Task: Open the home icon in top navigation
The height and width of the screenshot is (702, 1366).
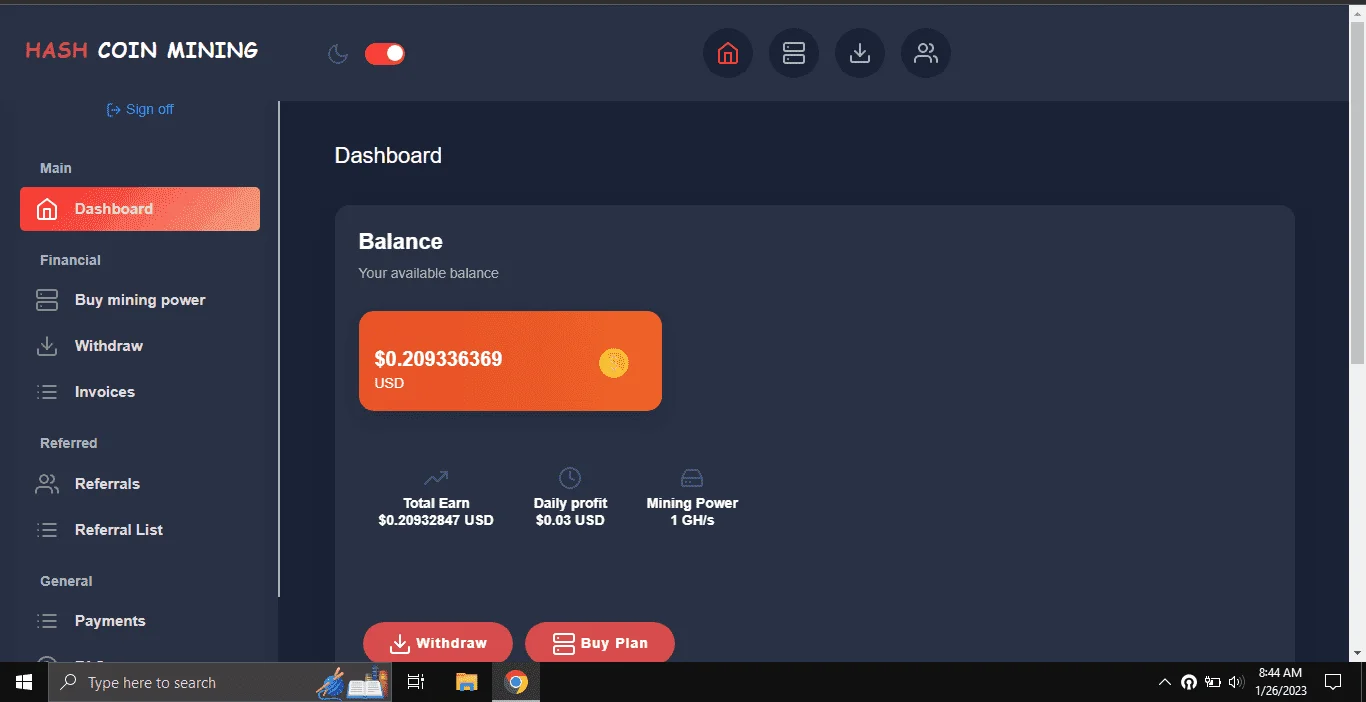Action: click(x=728, y=53)
